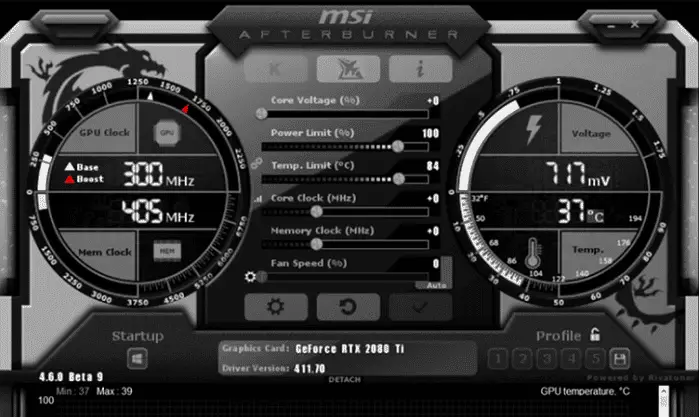699x417 pixels.
Task: Click the Boost clock legend label
Action: pos(90,179)
